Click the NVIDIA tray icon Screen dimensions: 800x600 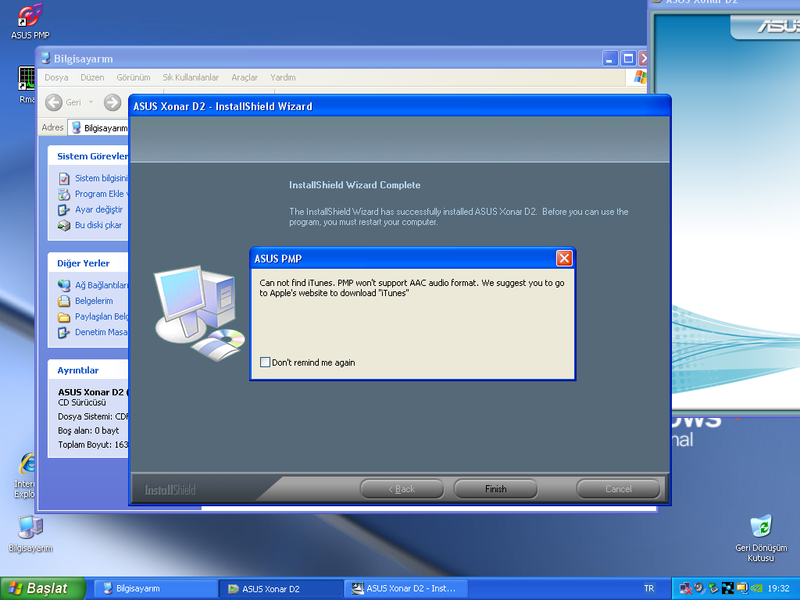[756, 589]
